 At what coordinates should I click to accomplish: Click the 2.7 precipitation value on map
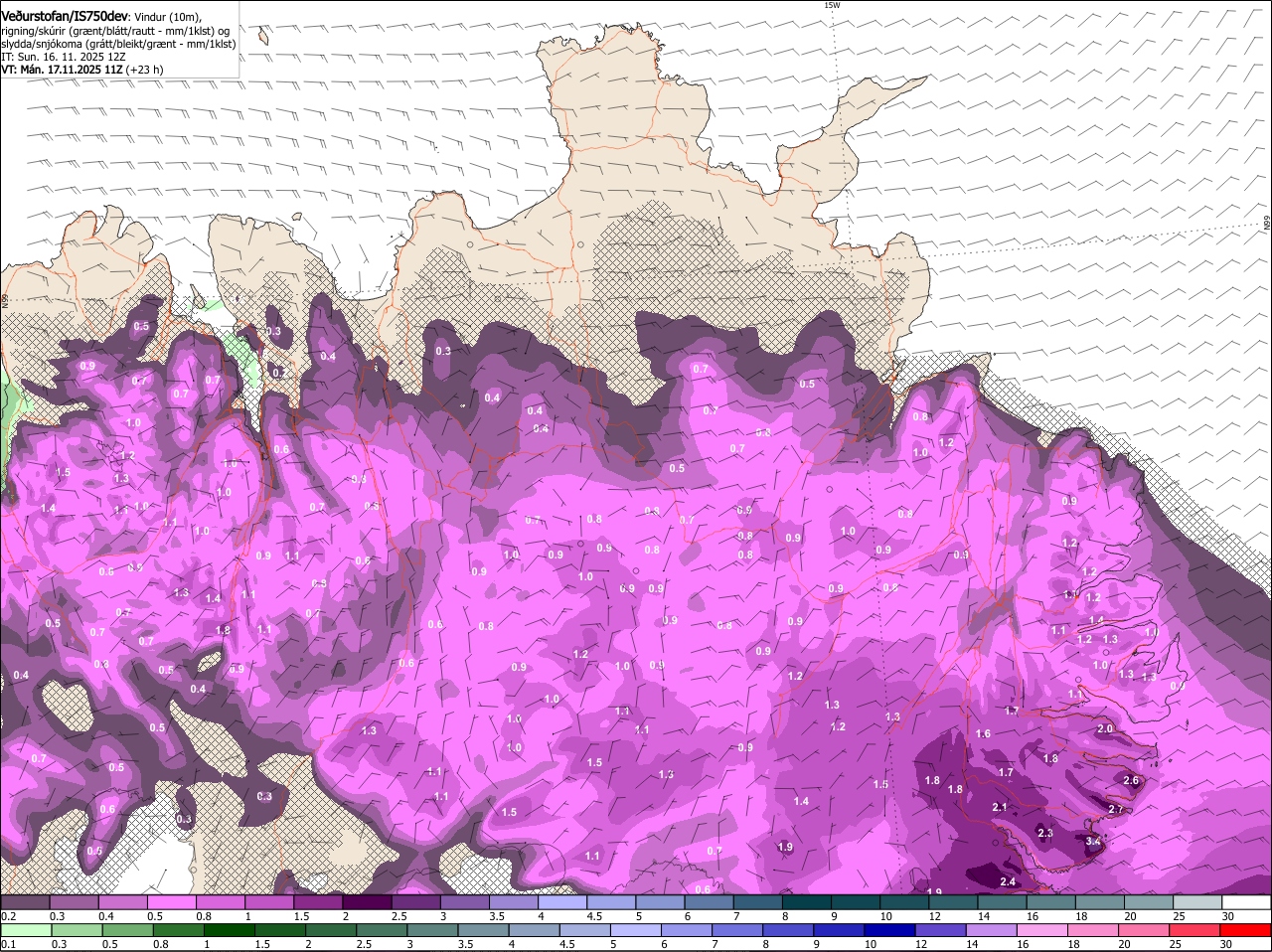click(1115, 809)
